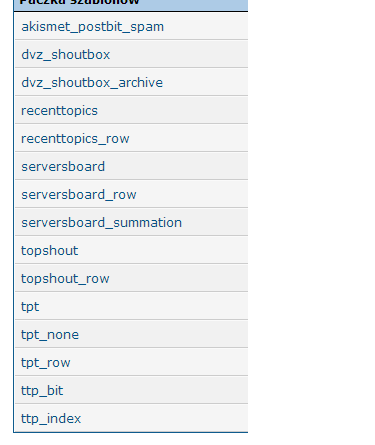This screenshot has height=445, width=375.
Task: Open the dvz_shoutbox template link
Action: click(x=66, y=55)
